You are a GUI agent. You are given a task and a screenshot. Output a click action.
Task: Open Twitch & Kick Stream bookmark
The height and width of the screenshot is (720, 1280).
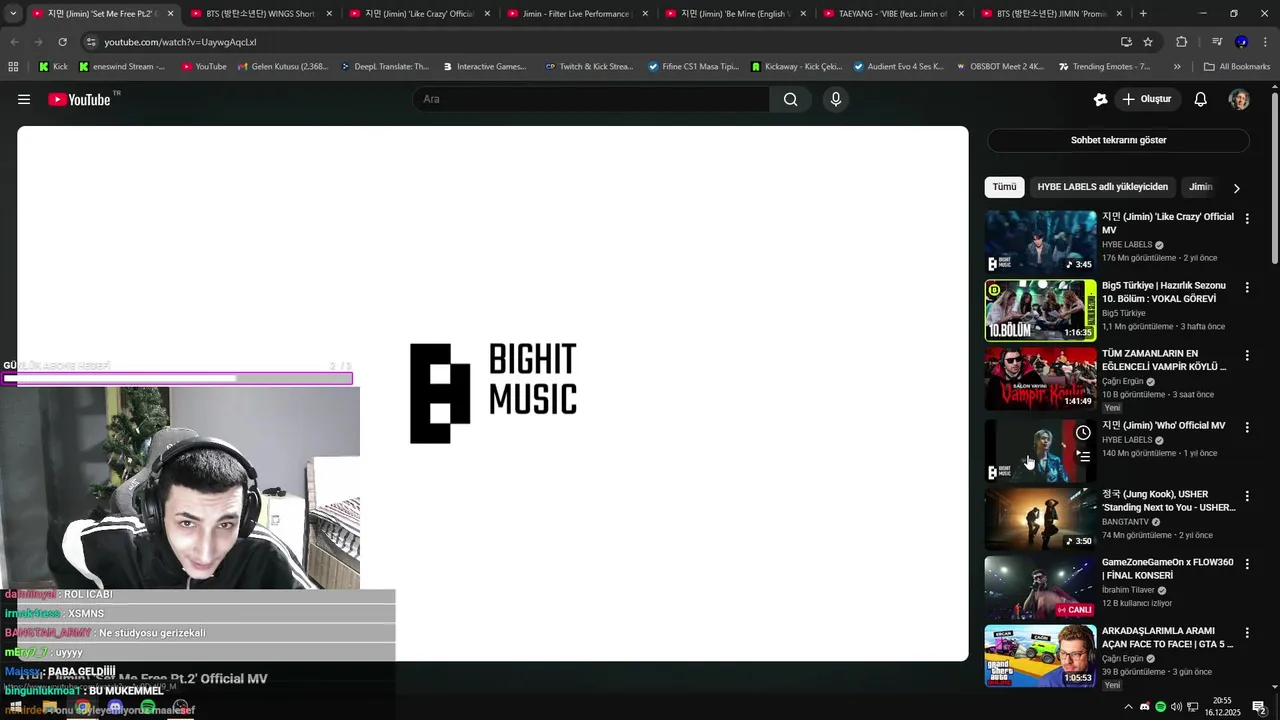pyautogui.click(x=589, y=67)
